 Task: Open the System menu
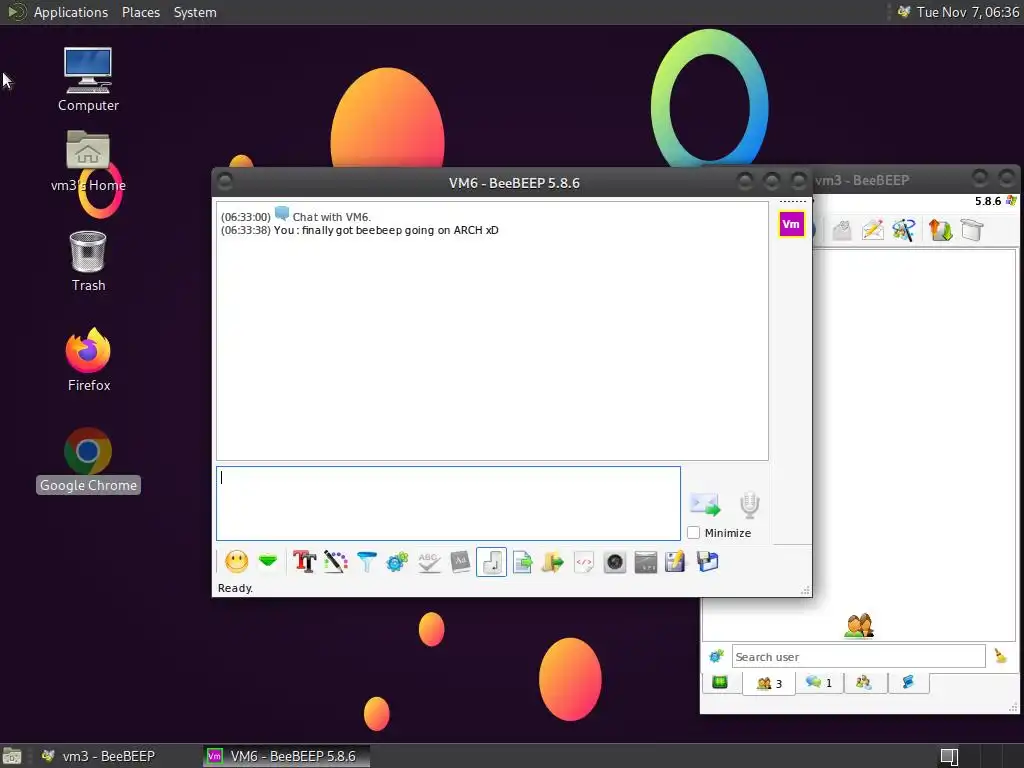pyautogui.click(x=195, y=12)
